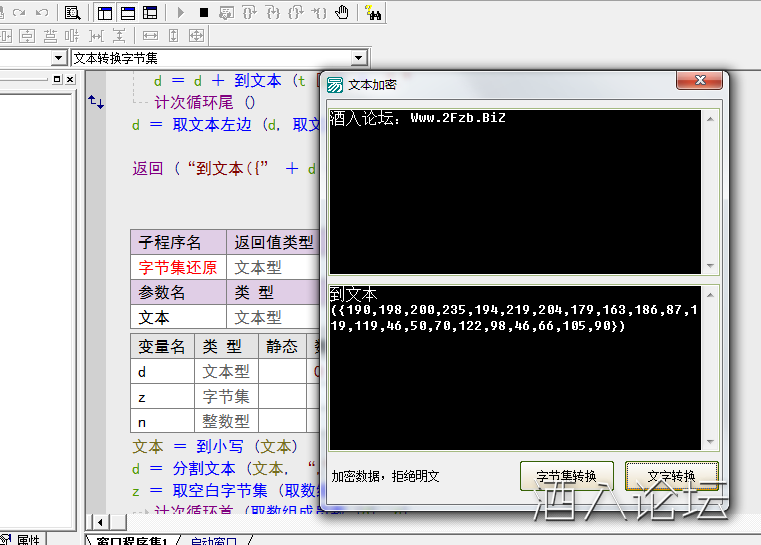Close the left side panel

coord(69,79)
